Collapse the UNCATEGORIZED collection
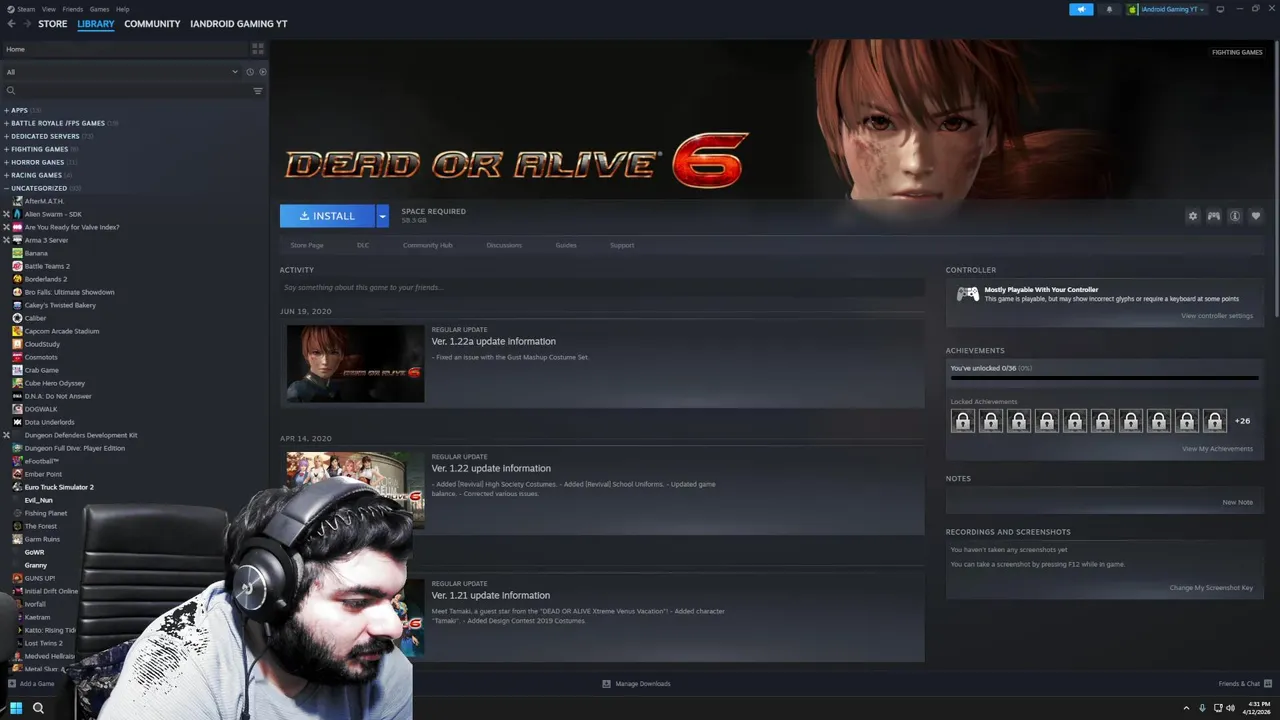1280x720 pixels. tap(6, 188)
